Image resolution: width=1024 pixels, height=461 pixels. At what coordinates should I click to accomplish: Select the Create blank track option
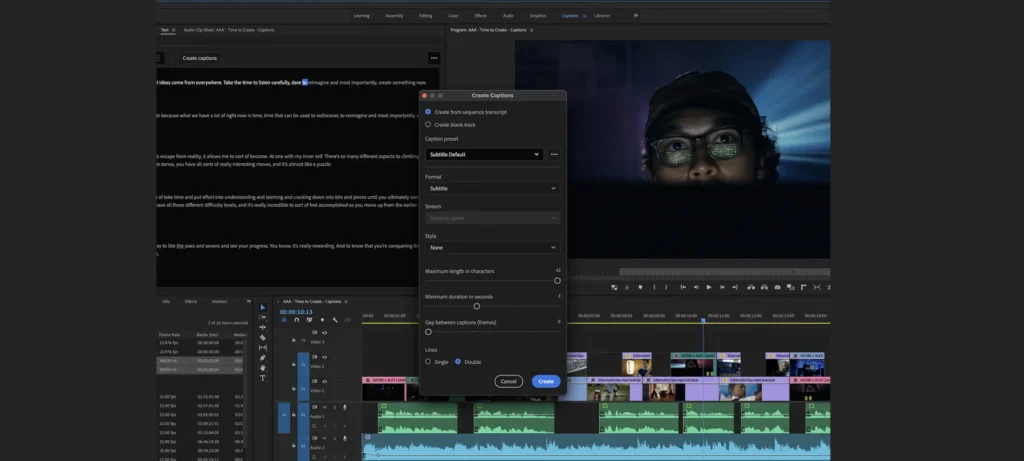[x=429, y=124]
